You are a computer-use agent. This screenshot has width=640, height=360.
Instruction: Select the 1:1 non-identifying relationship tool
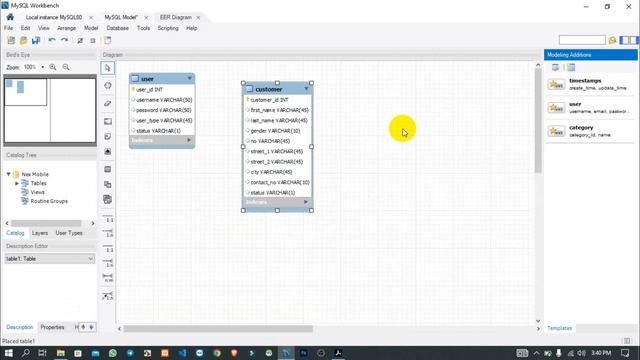point(108,218)
